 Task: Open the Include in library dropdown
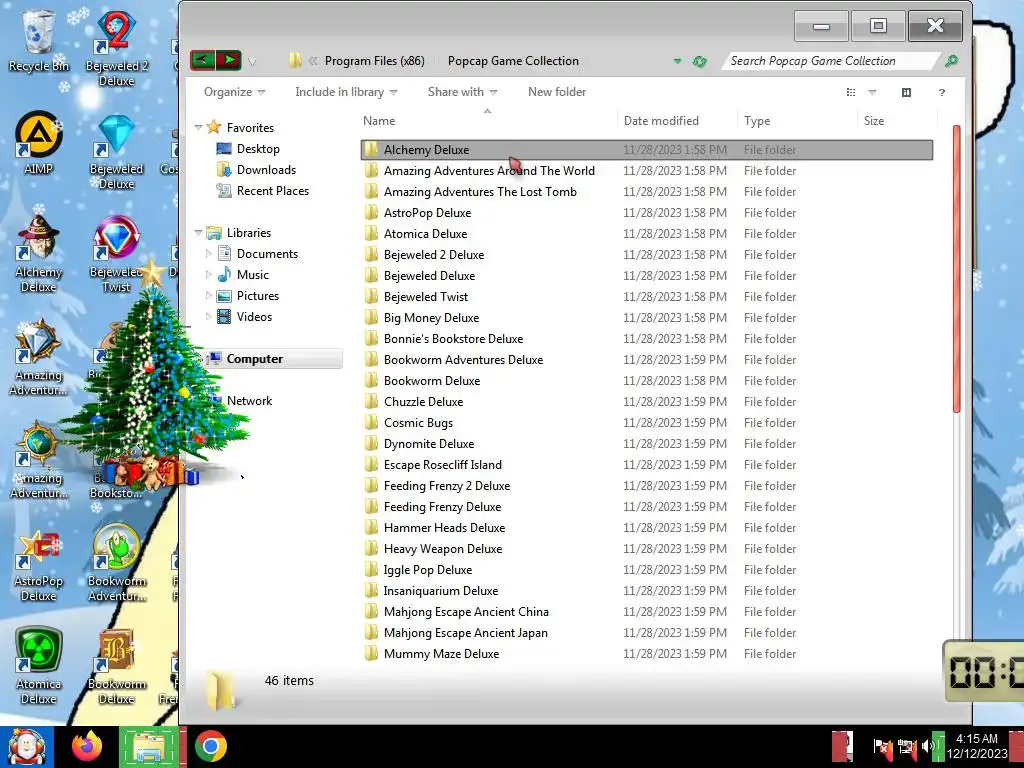(x=346, y=92)
